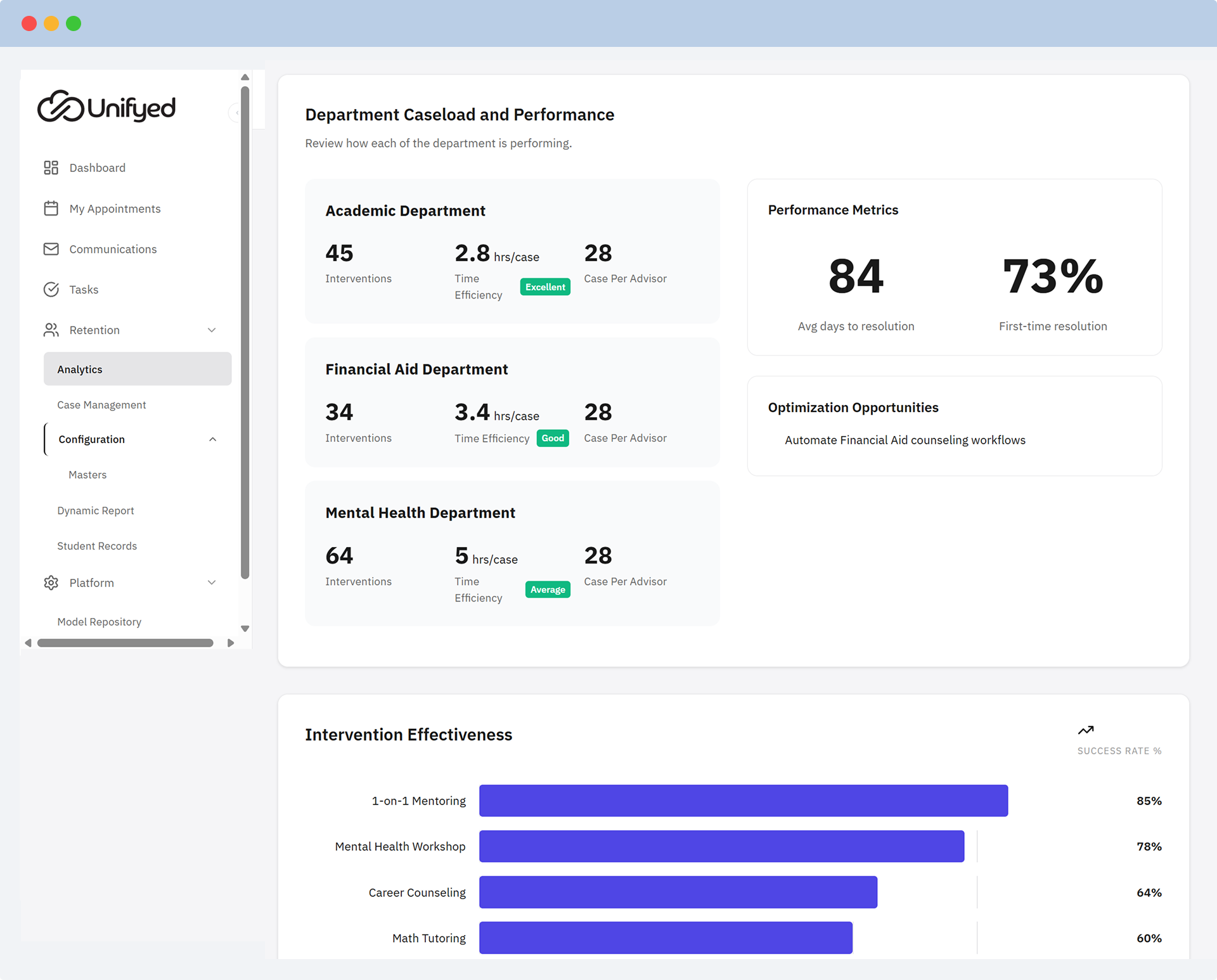Click the Retention people icon
The height and width of the screenshot is (980, 1217).
[51, 330]
